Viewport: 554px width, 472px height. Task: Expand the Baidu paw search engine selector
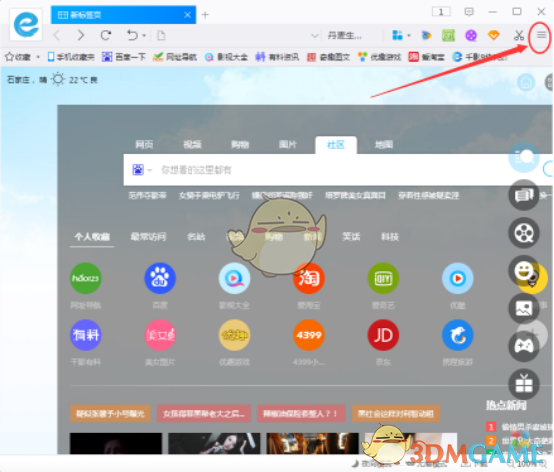coord(142,170)
